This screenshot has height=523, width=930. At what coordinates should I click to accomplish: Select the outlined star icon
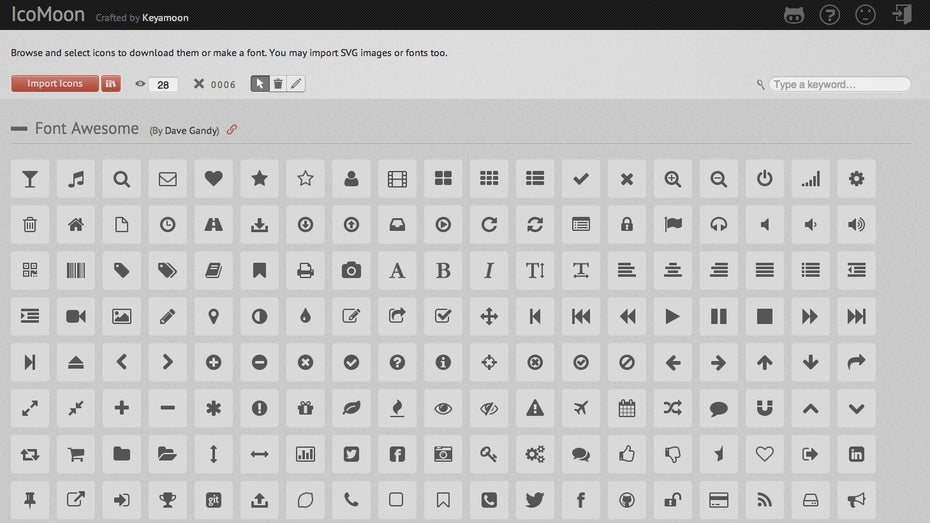tap(305, 178)
